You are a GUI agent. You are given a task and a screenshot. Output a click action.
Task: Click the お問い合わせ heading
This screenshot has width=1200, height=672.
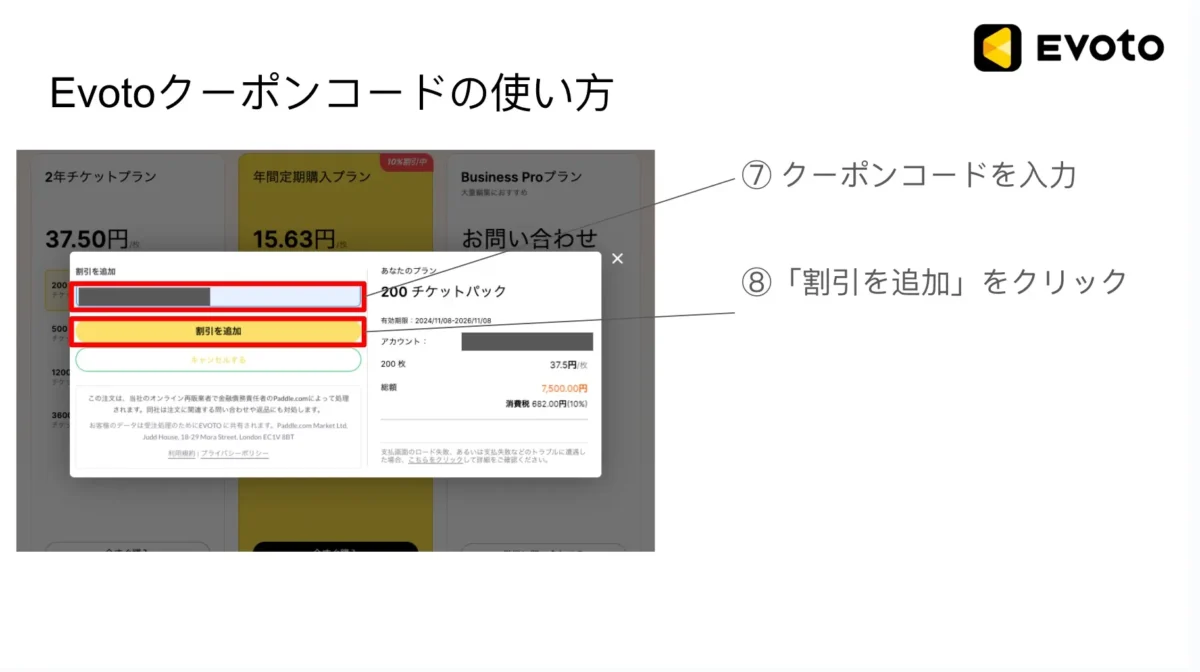tap(529, 240)
